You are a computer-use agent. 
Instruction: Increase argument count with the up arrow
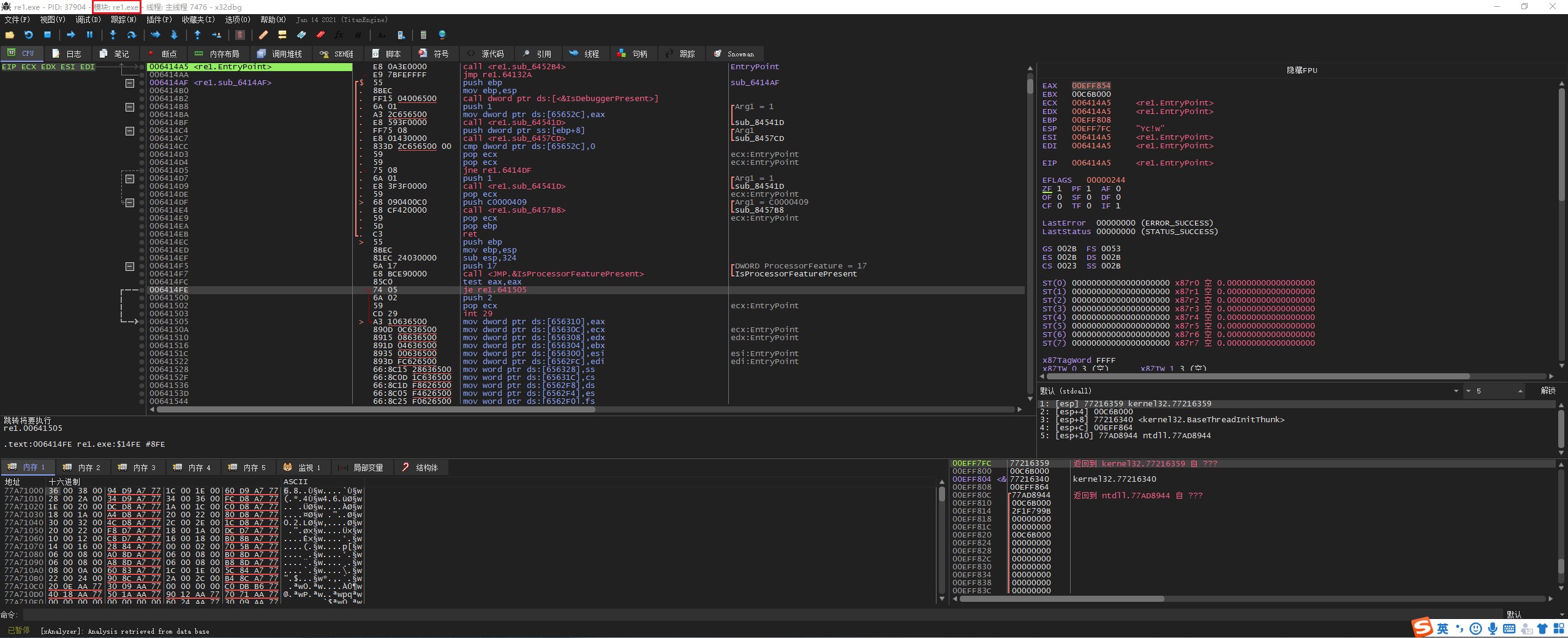click(x=1520, y=390)
